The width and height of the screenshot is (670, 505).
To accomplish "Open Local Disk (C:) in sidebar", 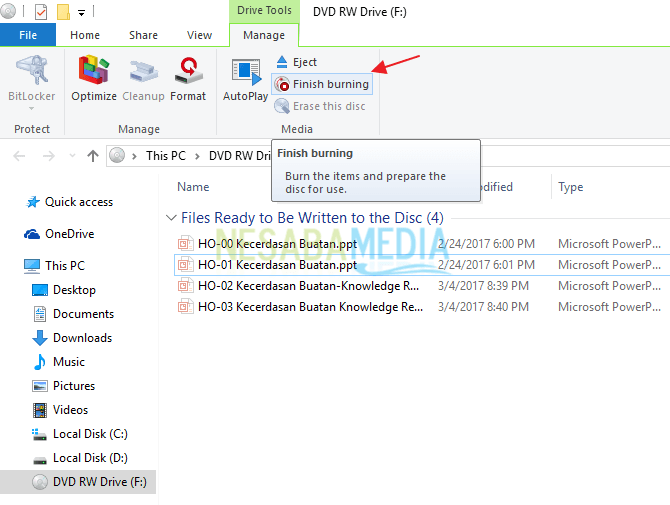I will 90,434.
